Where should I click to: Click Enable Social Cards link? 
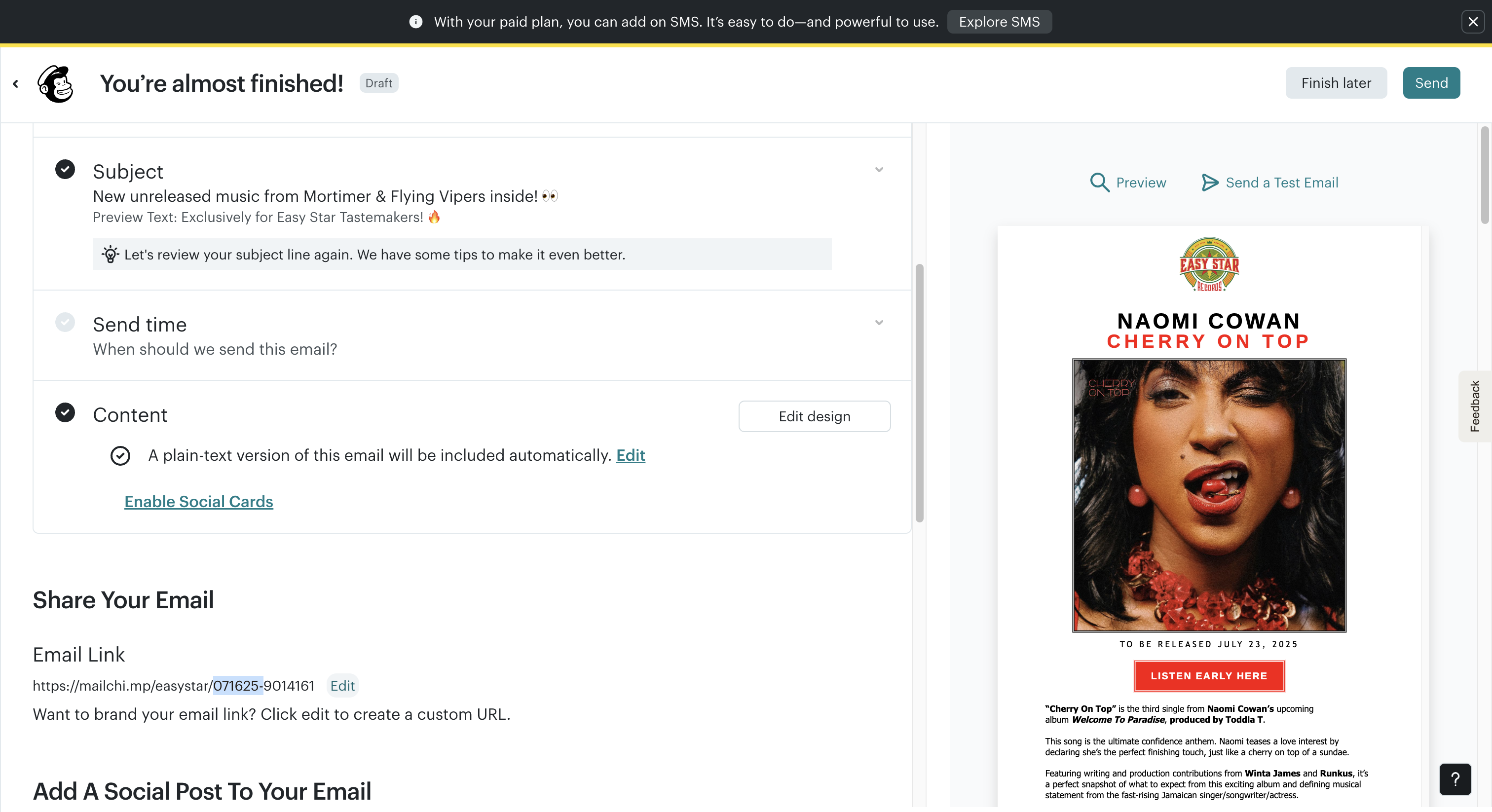pyautogui.click(x=199, y=502)
